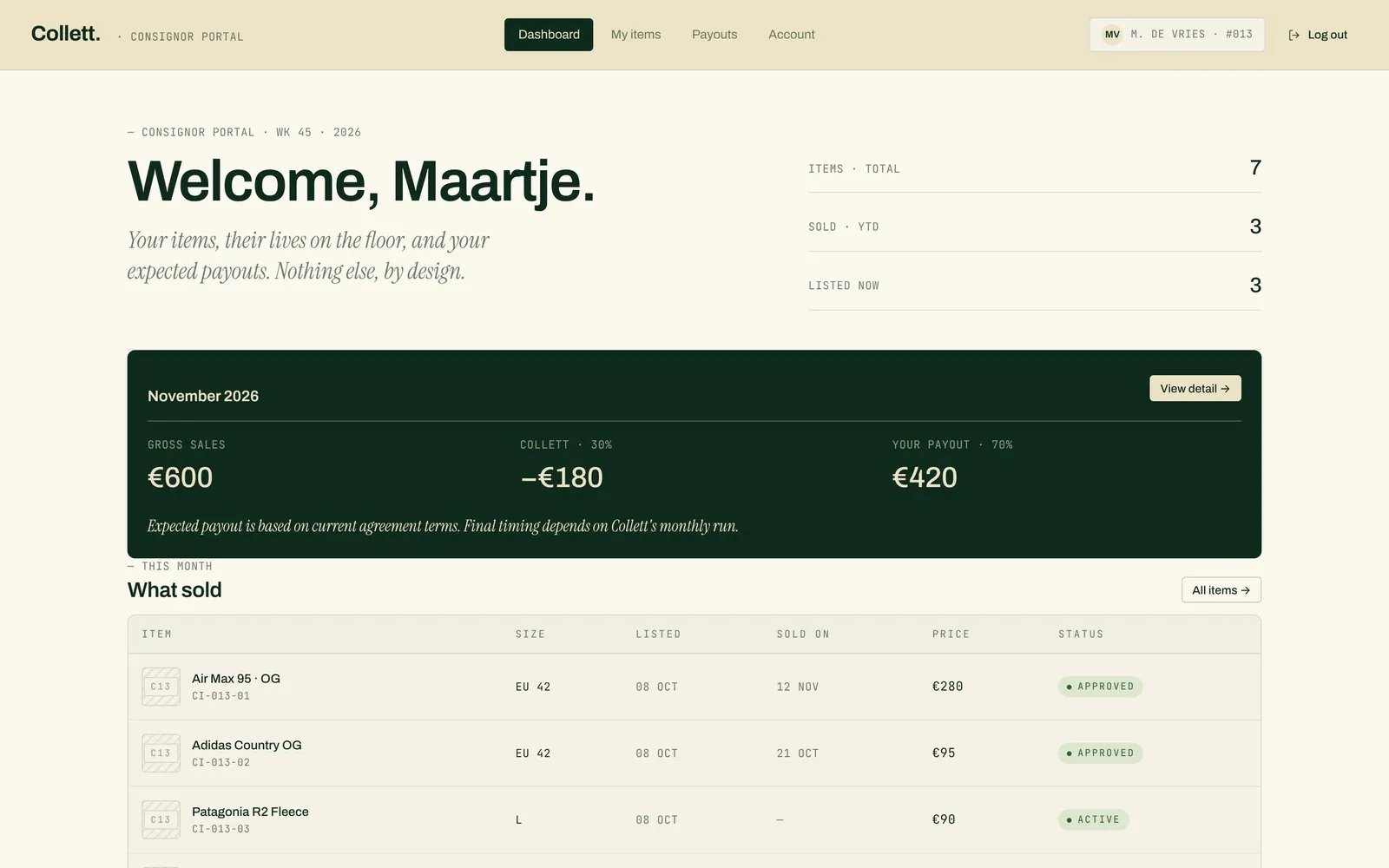
Task: Click the Listed Now stat row
Action: pyautogui.click(x=1035, y=286)
